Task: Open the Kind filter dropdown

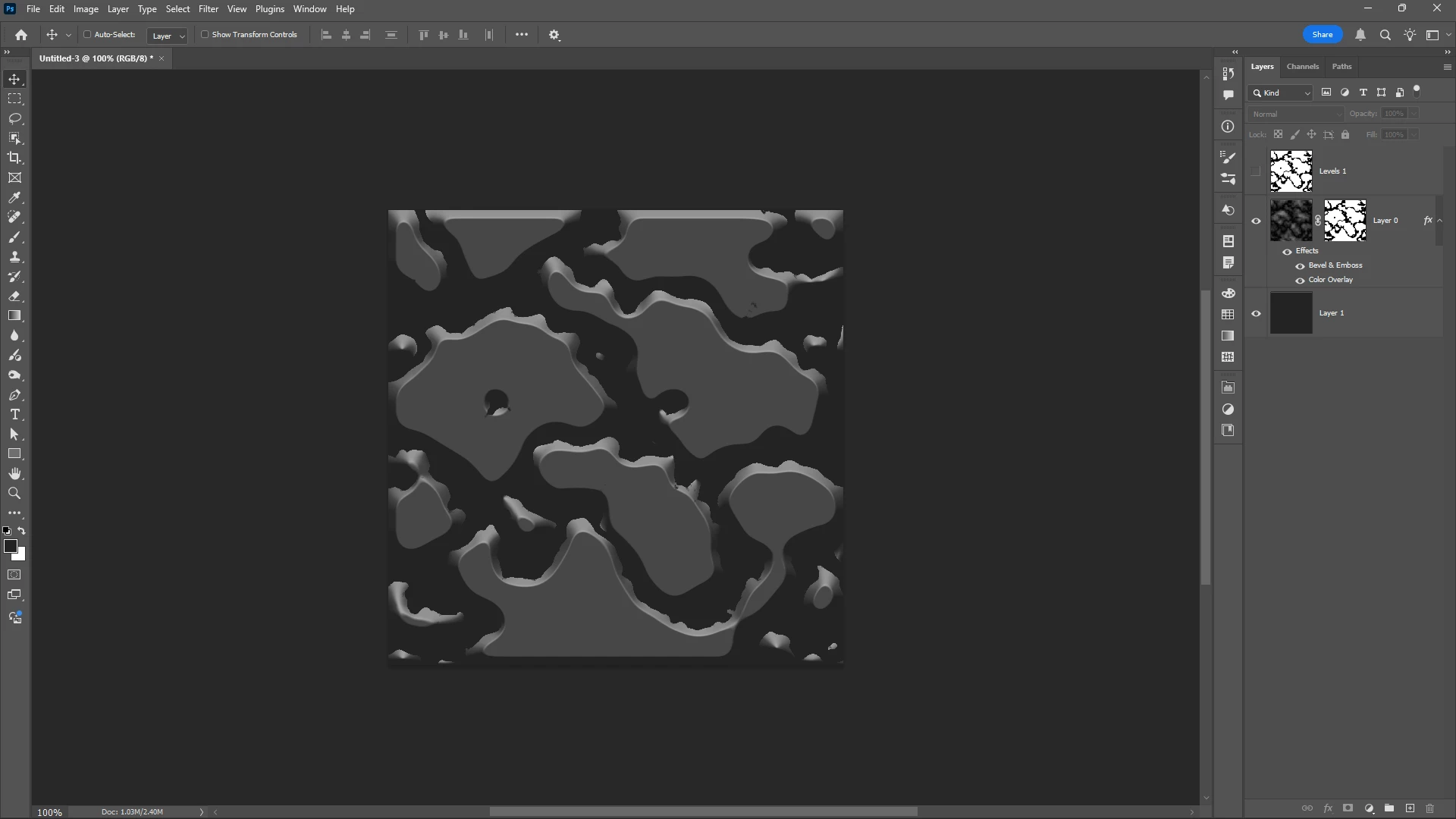Action: tap(1281, 93)
